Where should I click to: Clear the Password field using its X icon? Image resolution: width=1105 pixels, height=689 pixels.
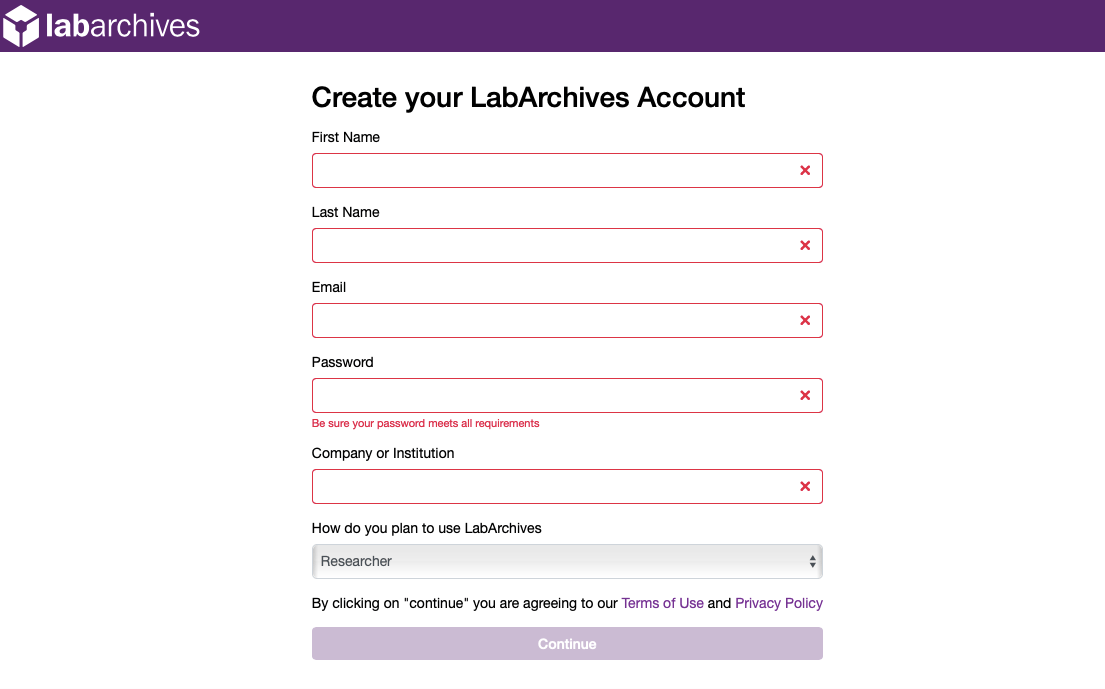pos(805,395)
